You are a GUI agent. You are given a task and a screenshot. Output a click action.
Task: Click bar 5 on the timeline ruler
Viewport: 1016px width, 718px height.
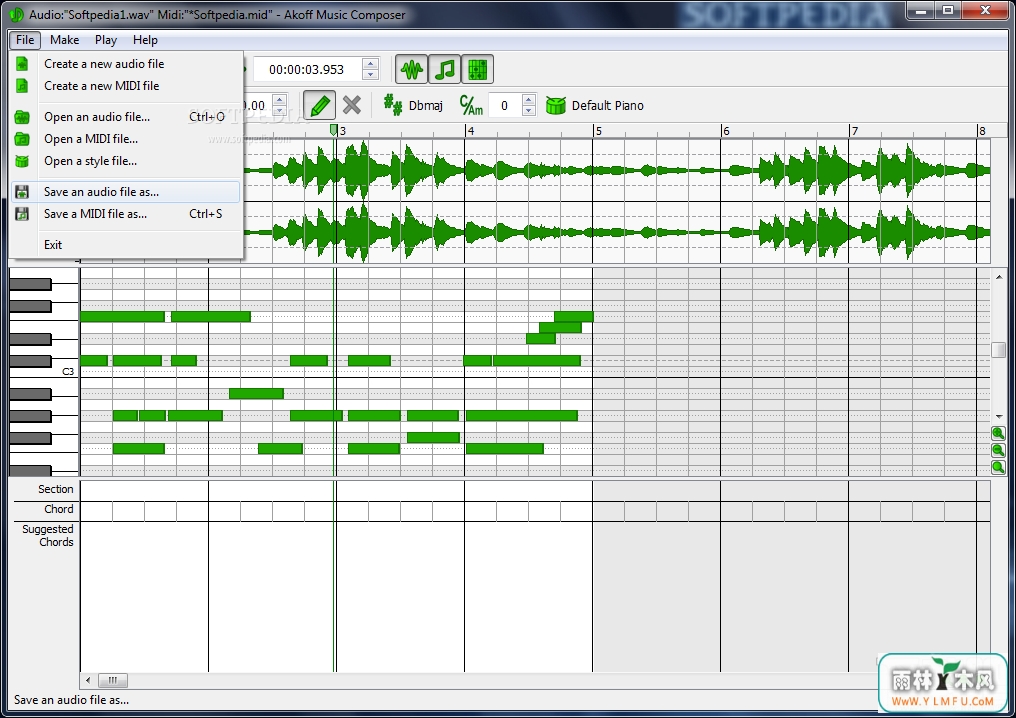tap(599, 131)
